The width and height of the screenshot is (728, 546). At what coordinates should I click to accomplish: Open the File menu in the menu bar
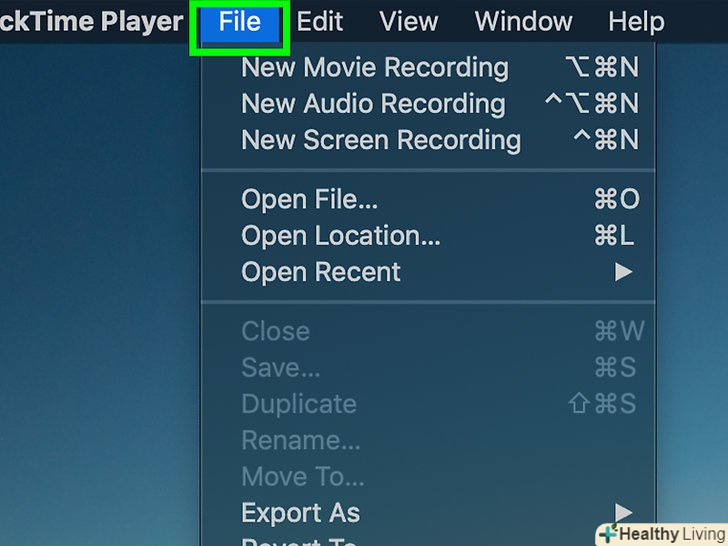click(240, 21)
